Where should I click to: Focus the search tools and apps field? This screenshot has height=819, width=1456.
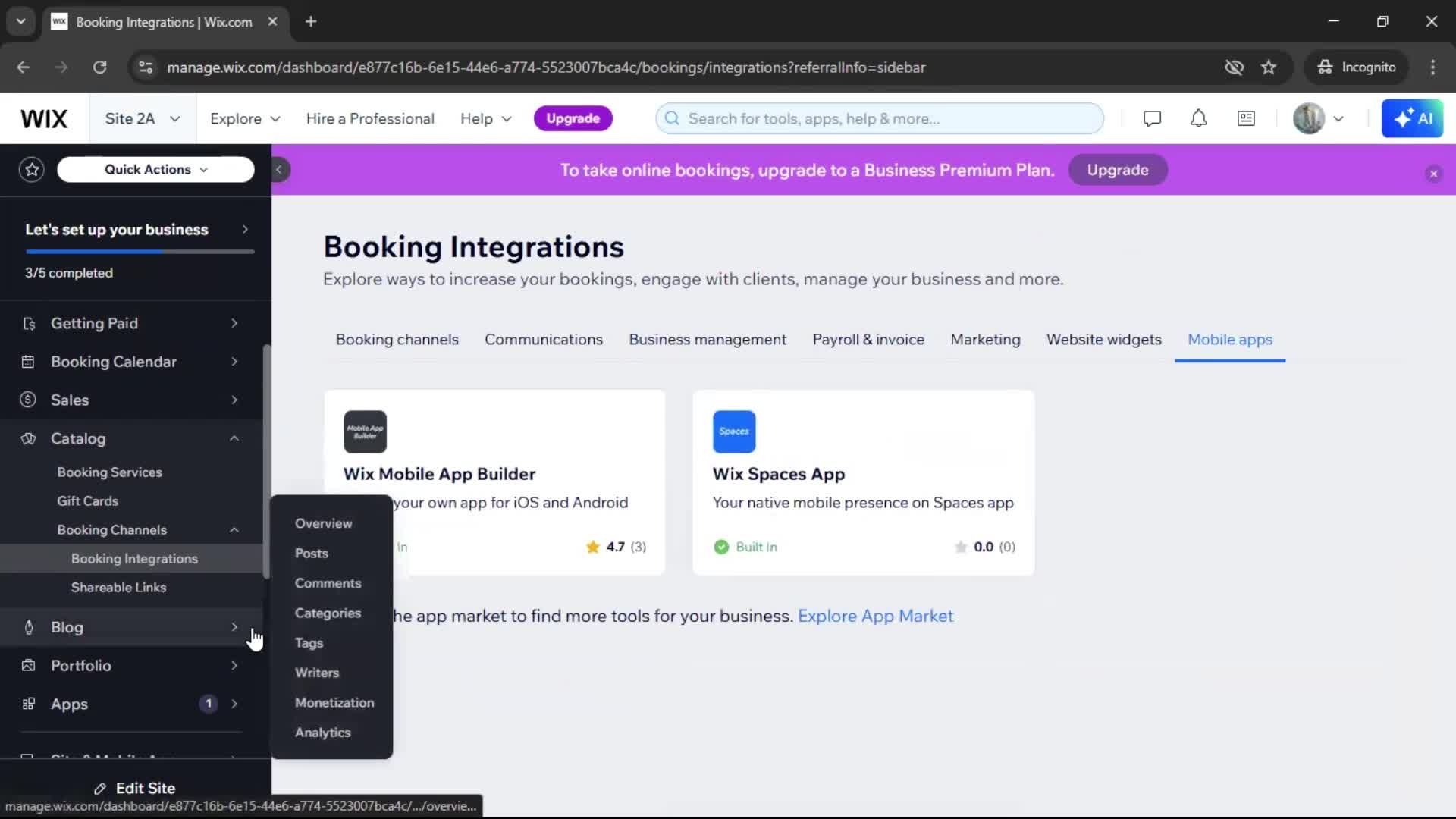click(880, 118)
